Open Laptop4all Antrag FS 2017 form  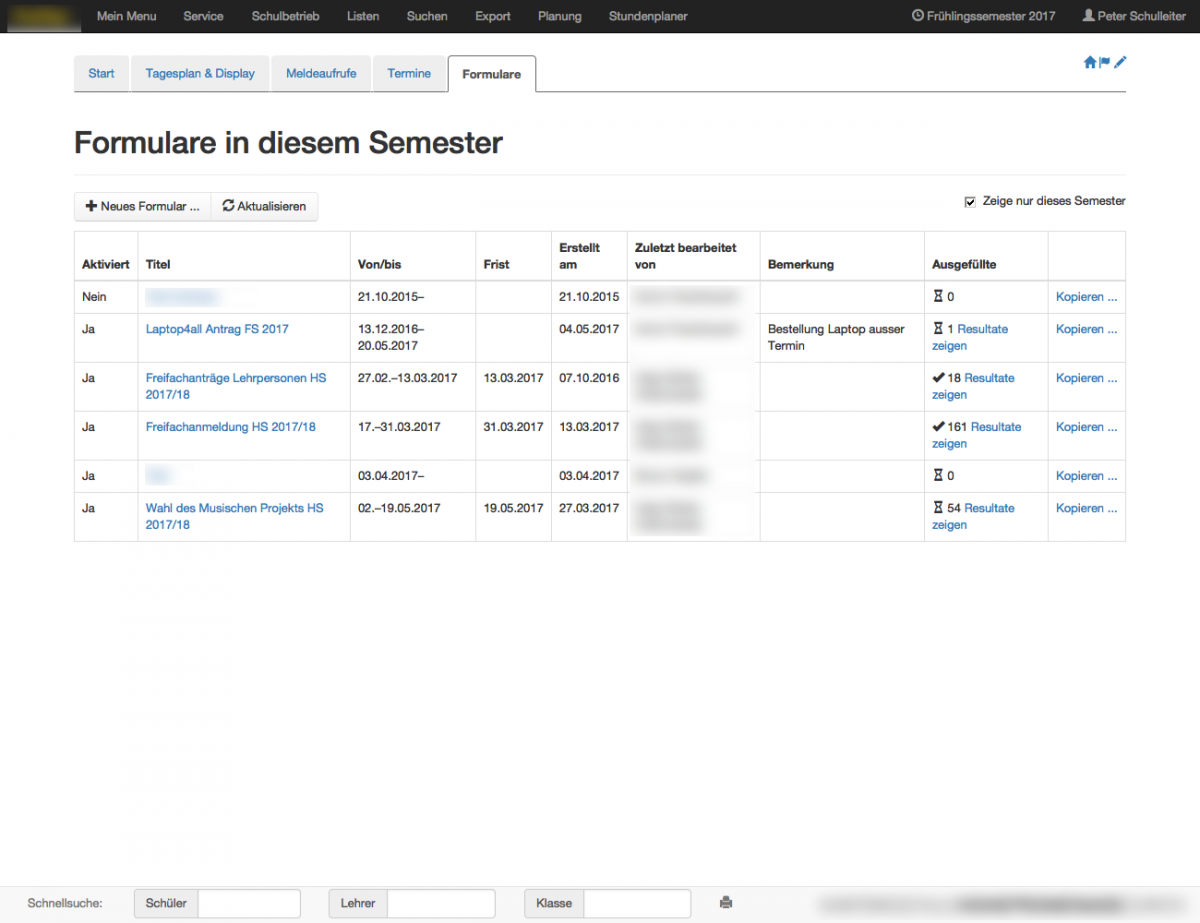coord(217,329)
